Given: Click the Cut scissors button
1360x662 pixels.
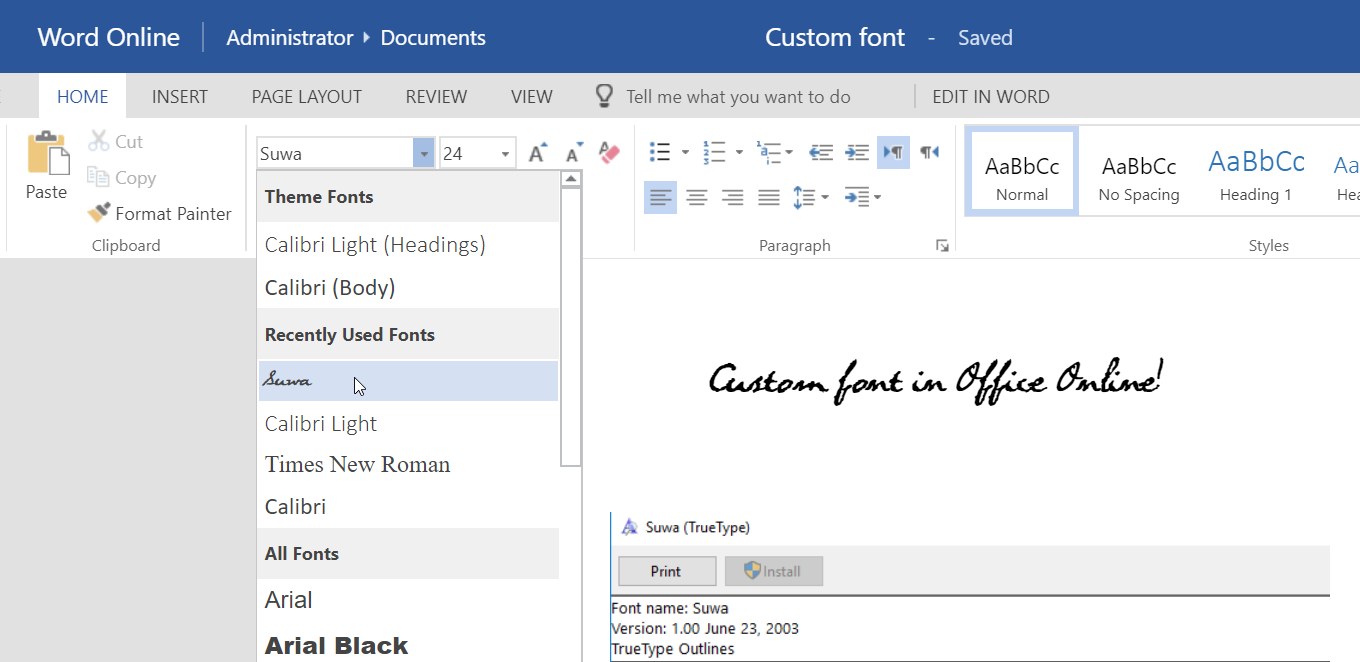Looking at the screenshot, I should pos(115,142).
